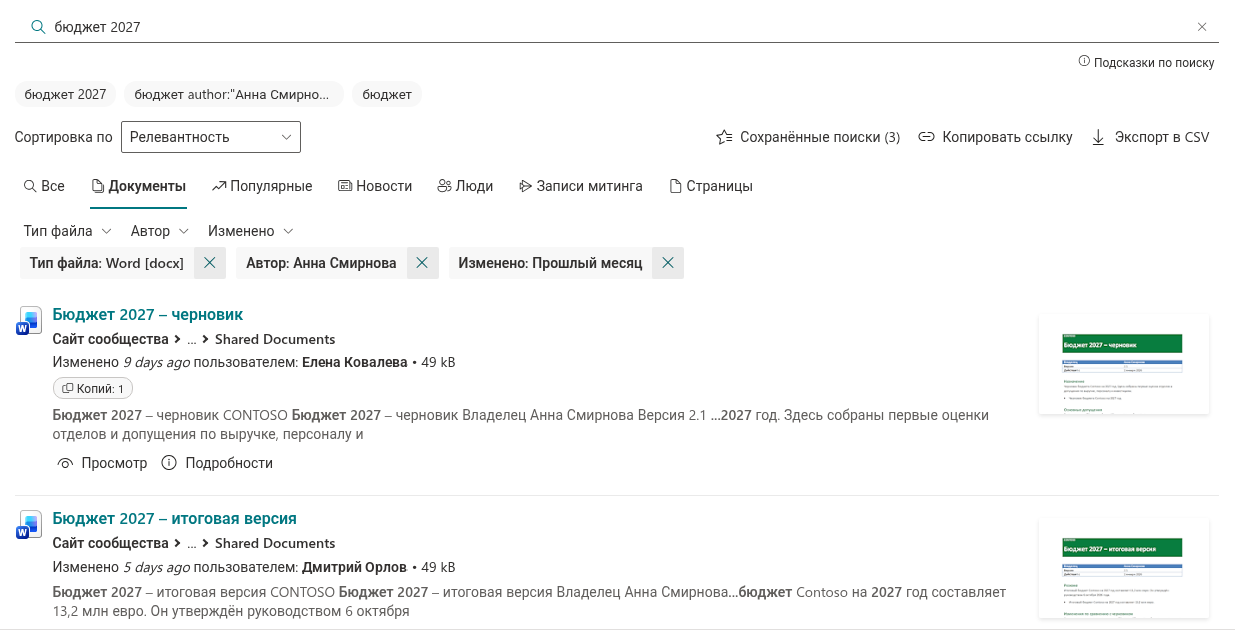This screenshot has height=630, width=1235.
Task: Click the eye icon beside Просмотр
Action: pyautogui.click(x=65, y=463)
